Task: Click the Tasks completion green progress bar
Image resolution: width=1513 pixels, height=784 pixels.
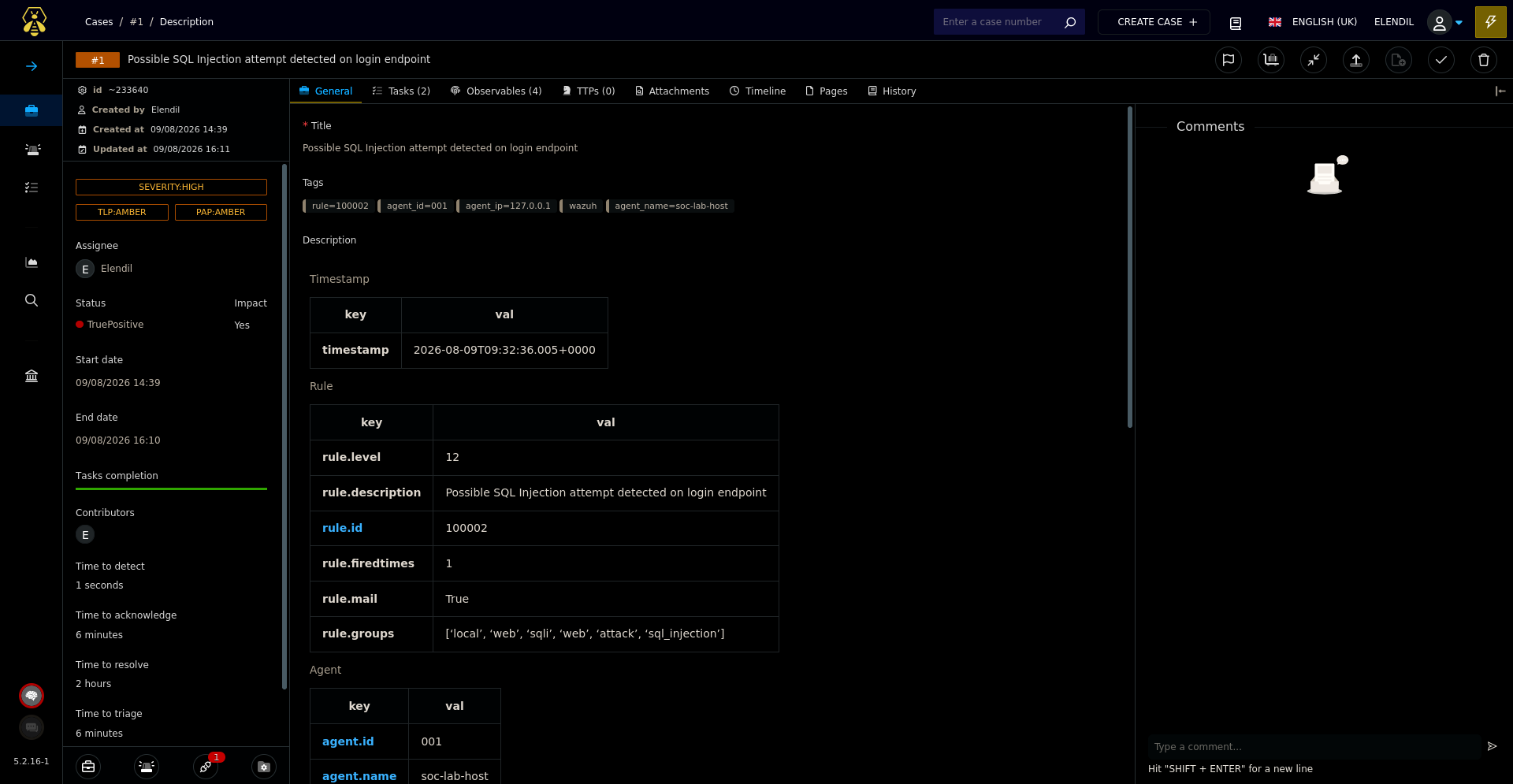Action: (171, 489)
